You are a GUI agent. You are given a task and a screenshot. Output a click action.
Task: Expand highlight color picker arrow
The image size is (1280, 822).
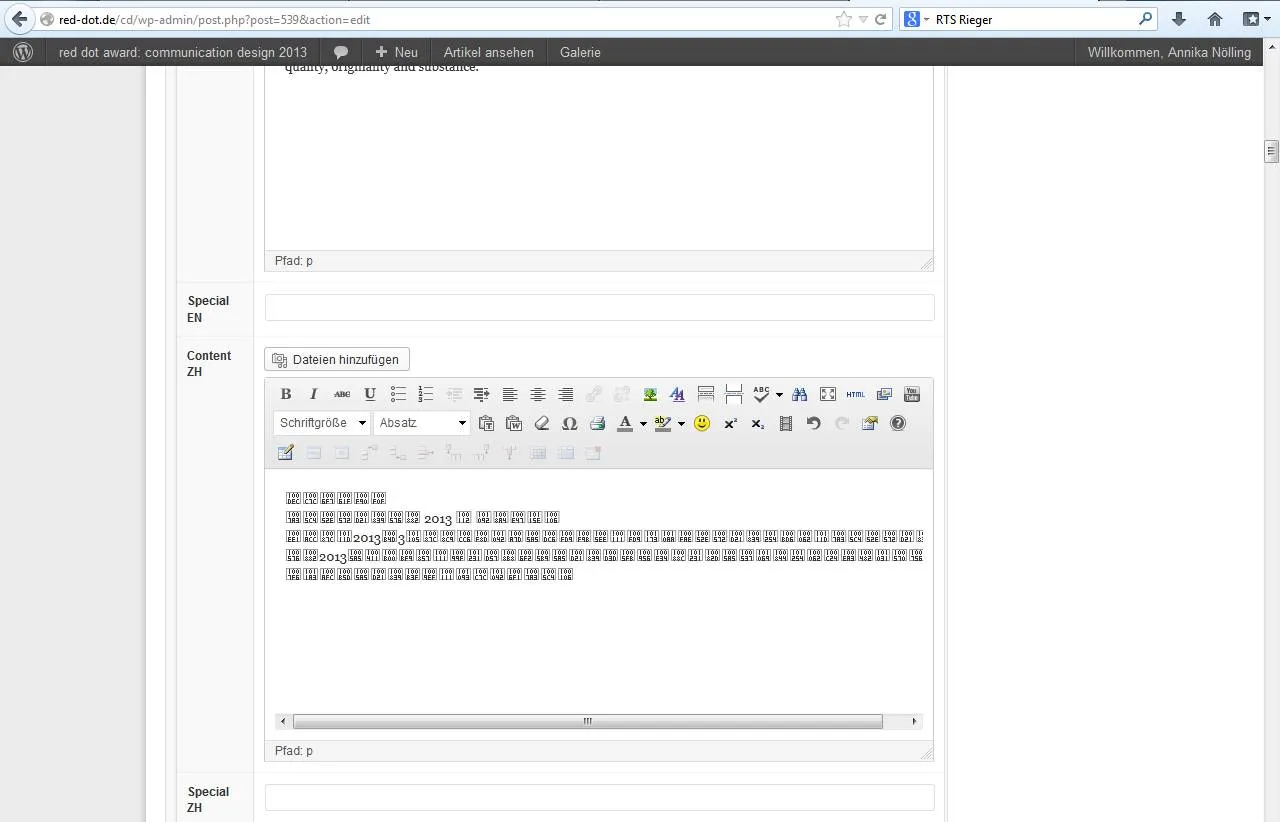click(x=681, y=423)
